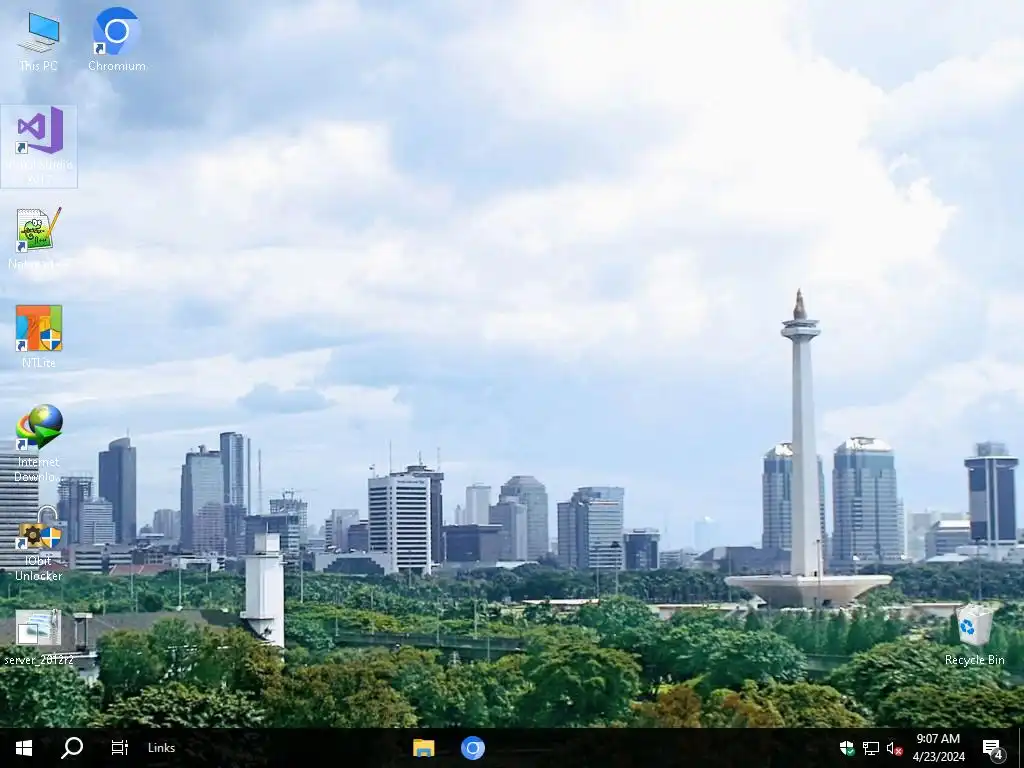Open the network tray icon
This screenshot has height=768, width=1024.
pos(871,748)
